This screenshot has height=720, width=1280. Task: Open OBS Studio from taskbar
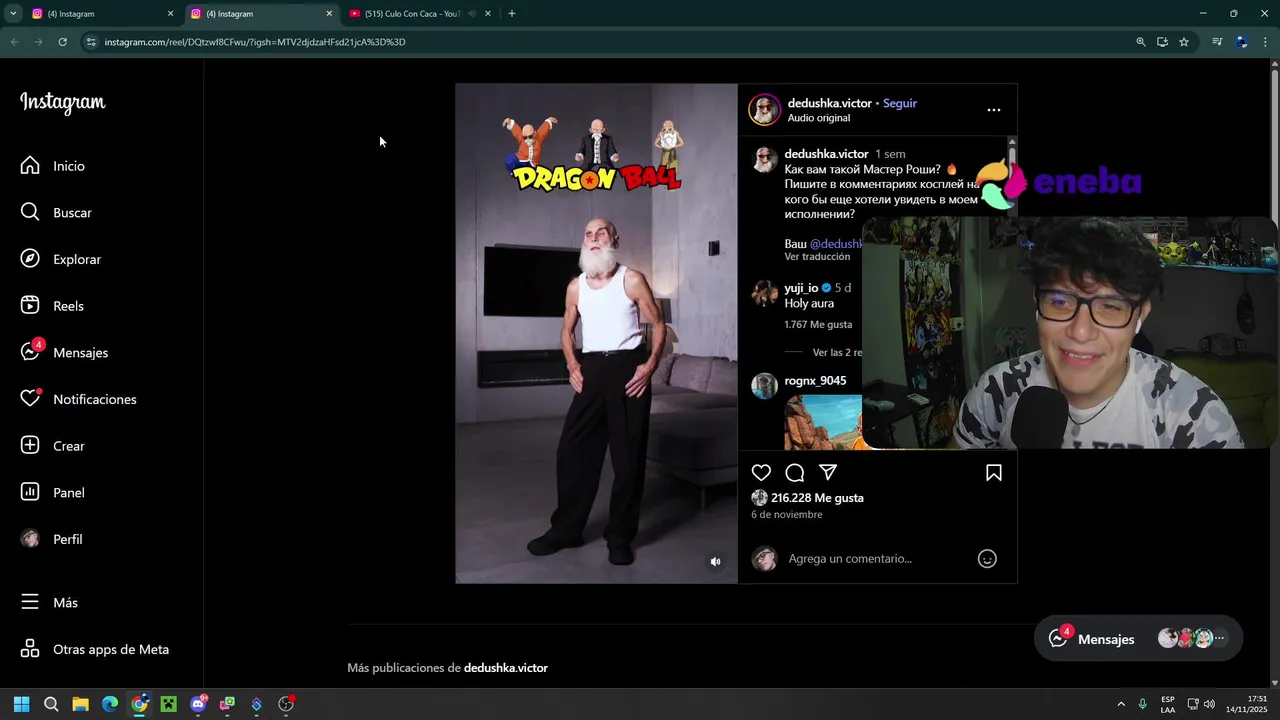tap(286, 704)
